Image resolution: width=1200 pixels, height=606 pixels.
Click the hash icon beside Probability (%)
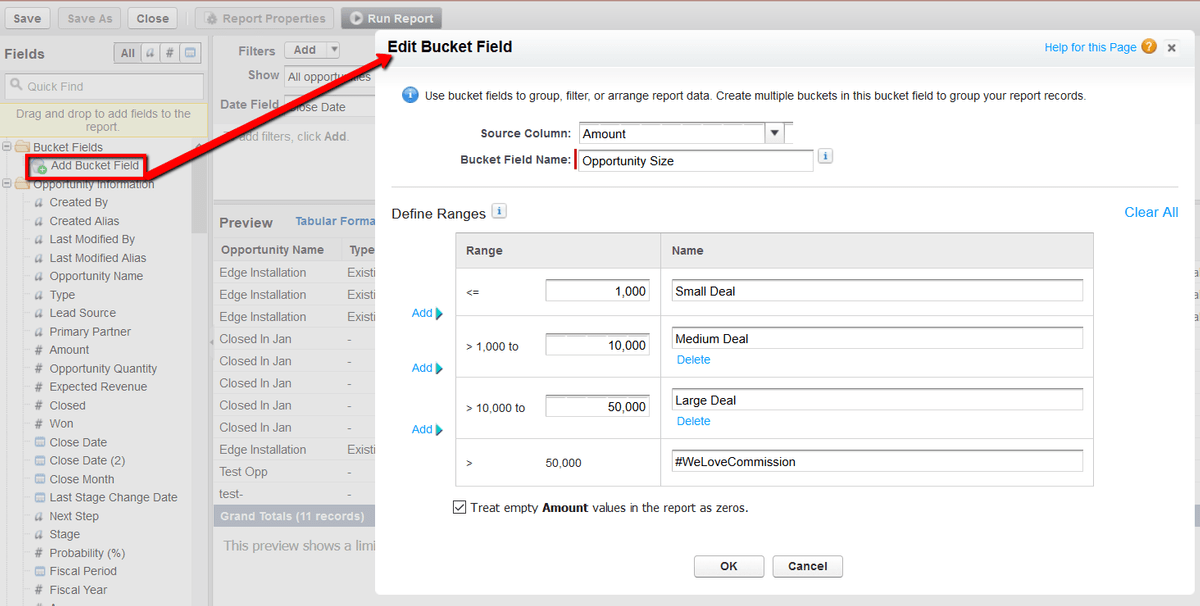(39, 553)
